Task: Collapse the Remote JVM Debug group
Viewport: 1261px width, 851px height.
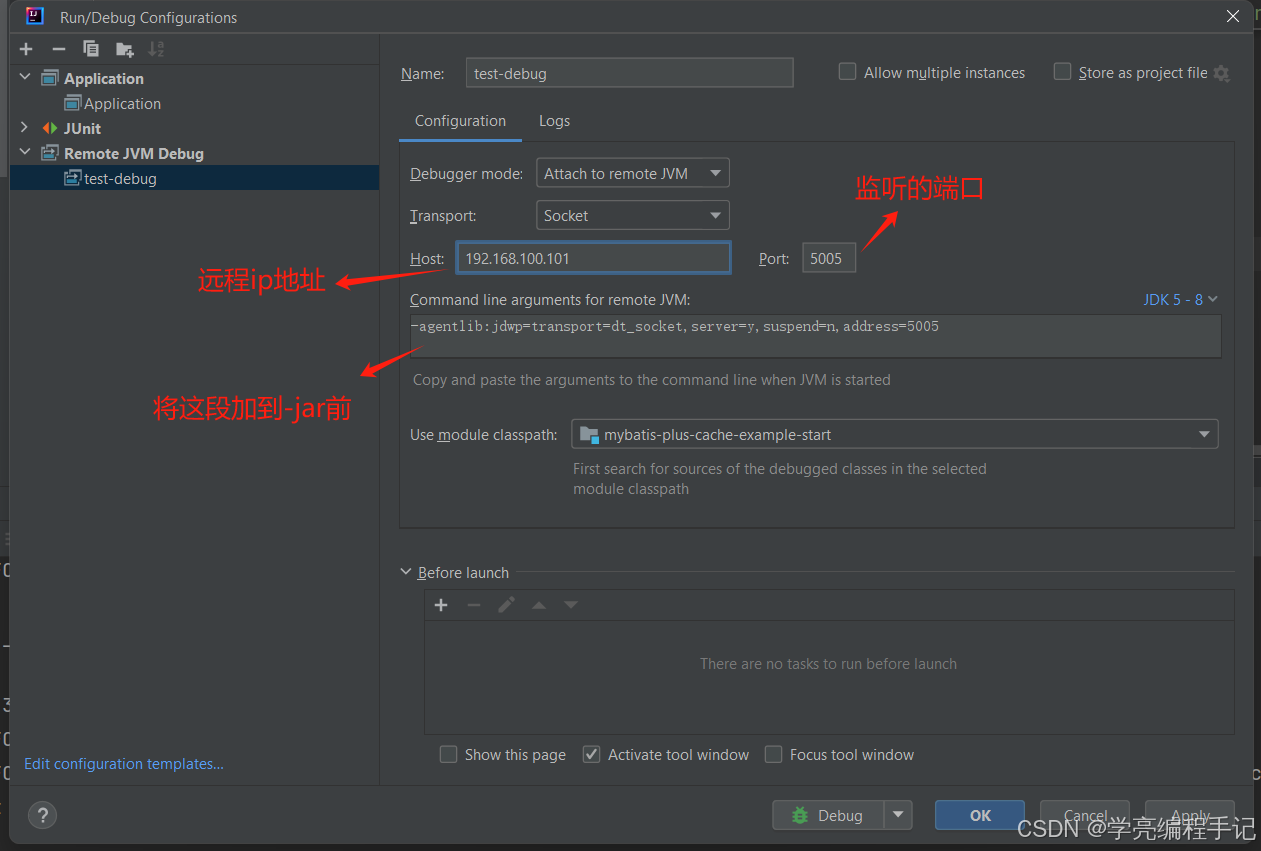Action: pyautogui.click(x=24, y=152)
